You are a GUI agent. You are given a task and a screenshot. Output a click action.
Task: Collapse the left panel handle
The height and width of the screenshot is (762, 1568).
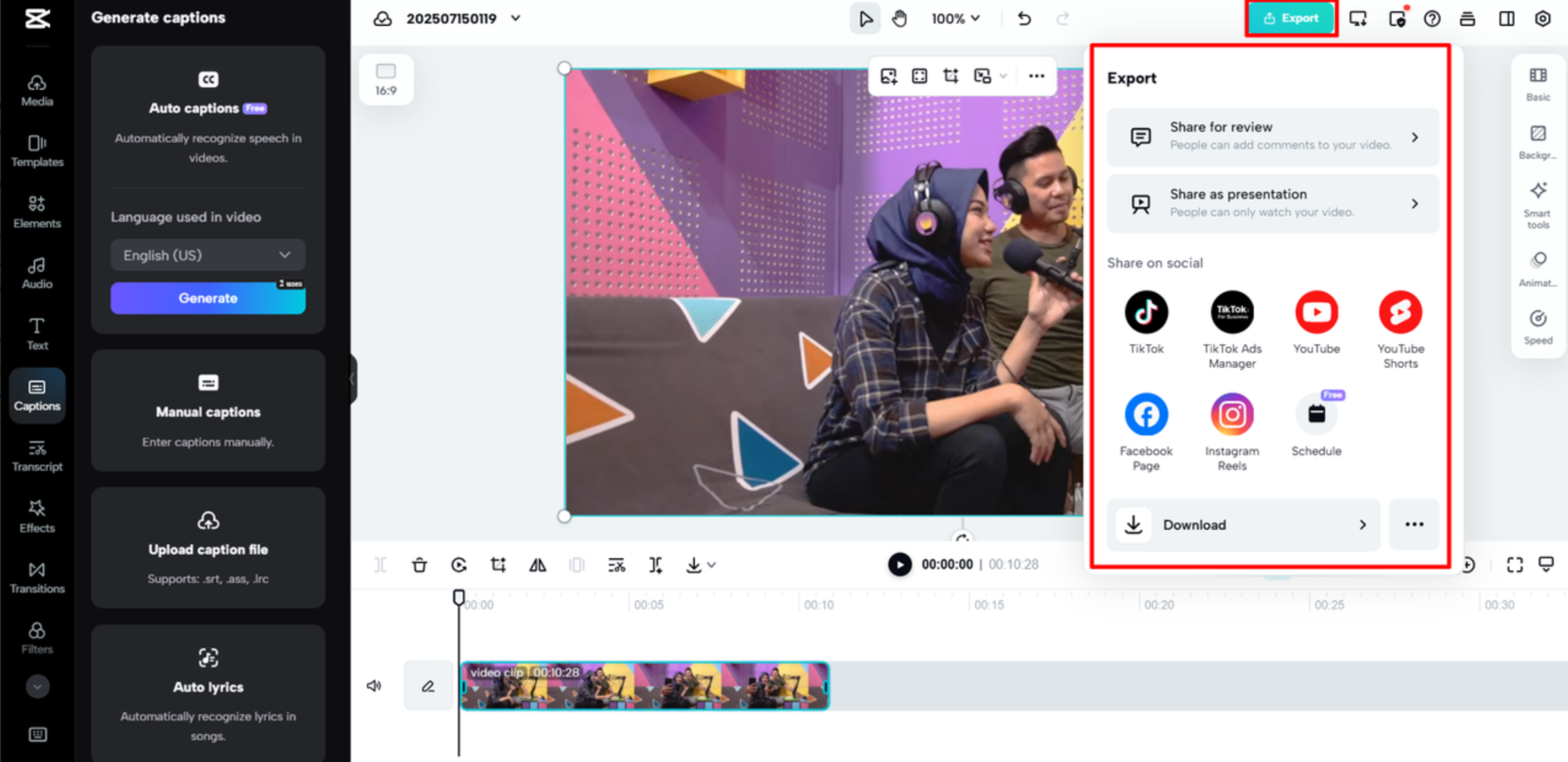click(x=353, y=380)
